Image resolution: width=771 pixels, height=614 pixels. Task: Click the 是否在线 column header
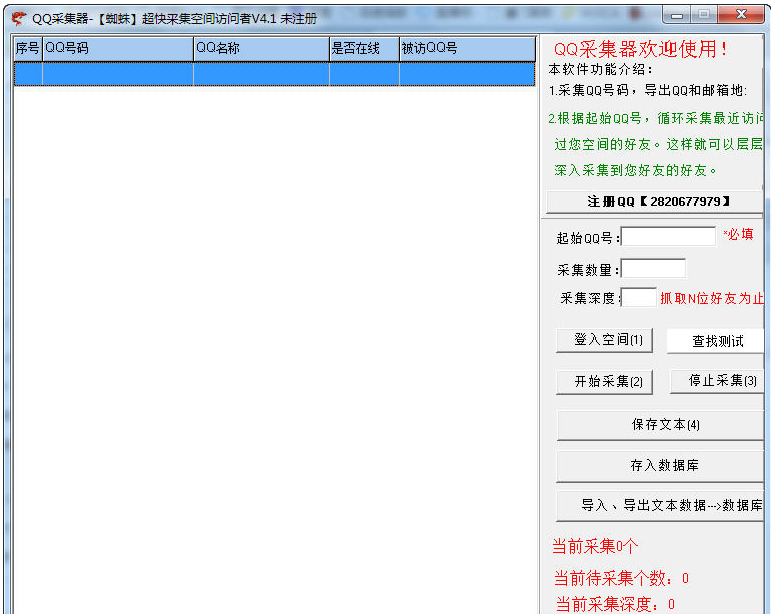click(364, 49)
